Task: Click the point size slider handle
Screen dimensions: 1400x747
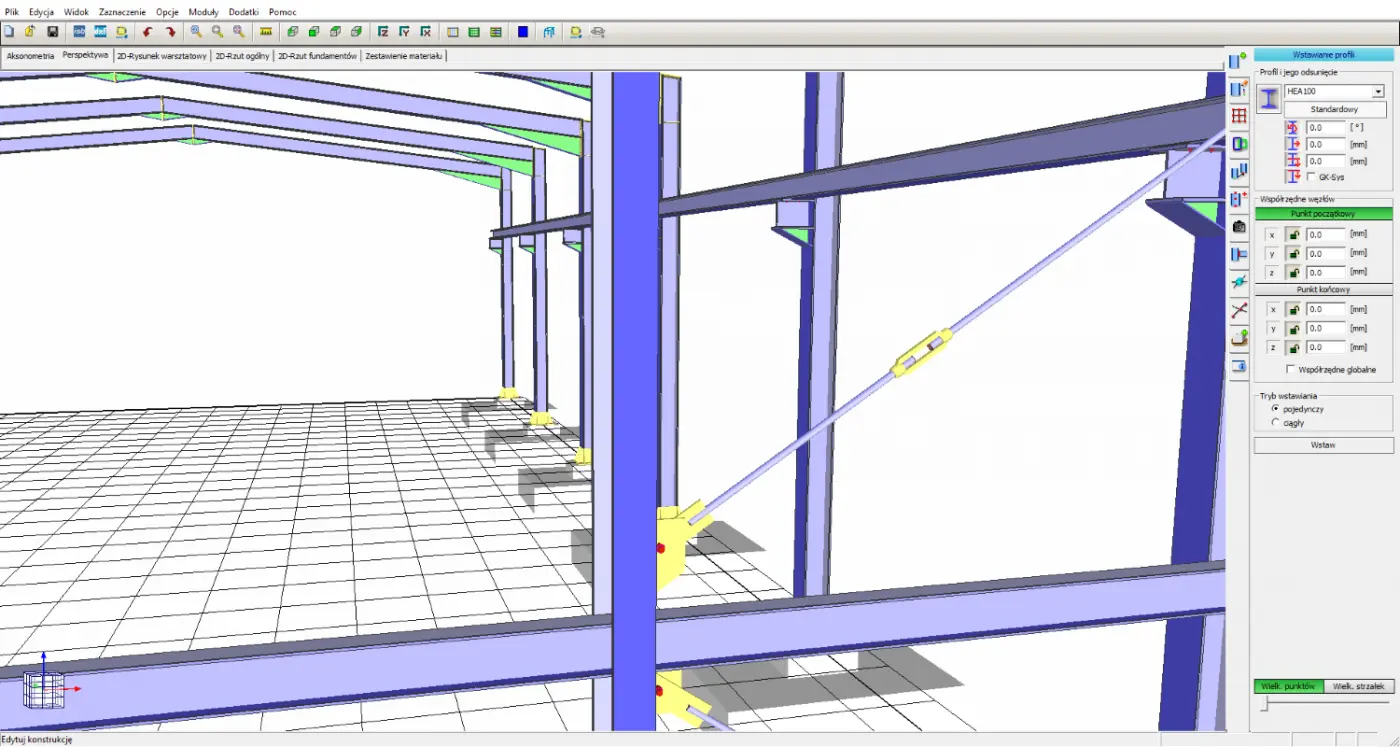Action: pyautogui.click(x=1265, y=705)
